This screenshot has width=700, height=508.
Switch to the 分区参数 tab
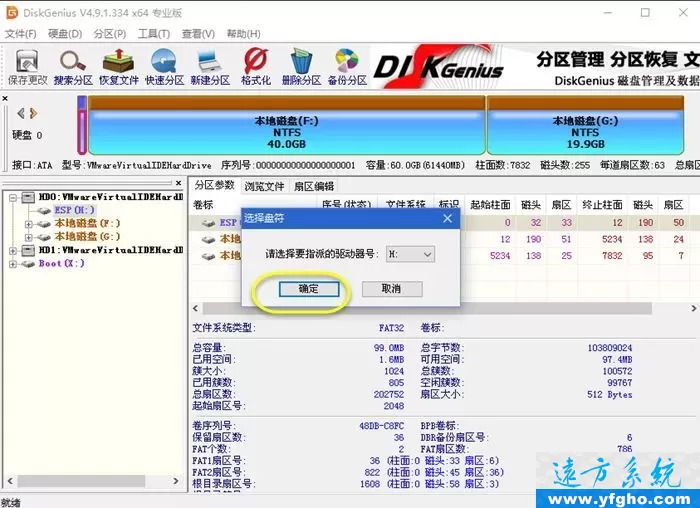click(215, 185)
